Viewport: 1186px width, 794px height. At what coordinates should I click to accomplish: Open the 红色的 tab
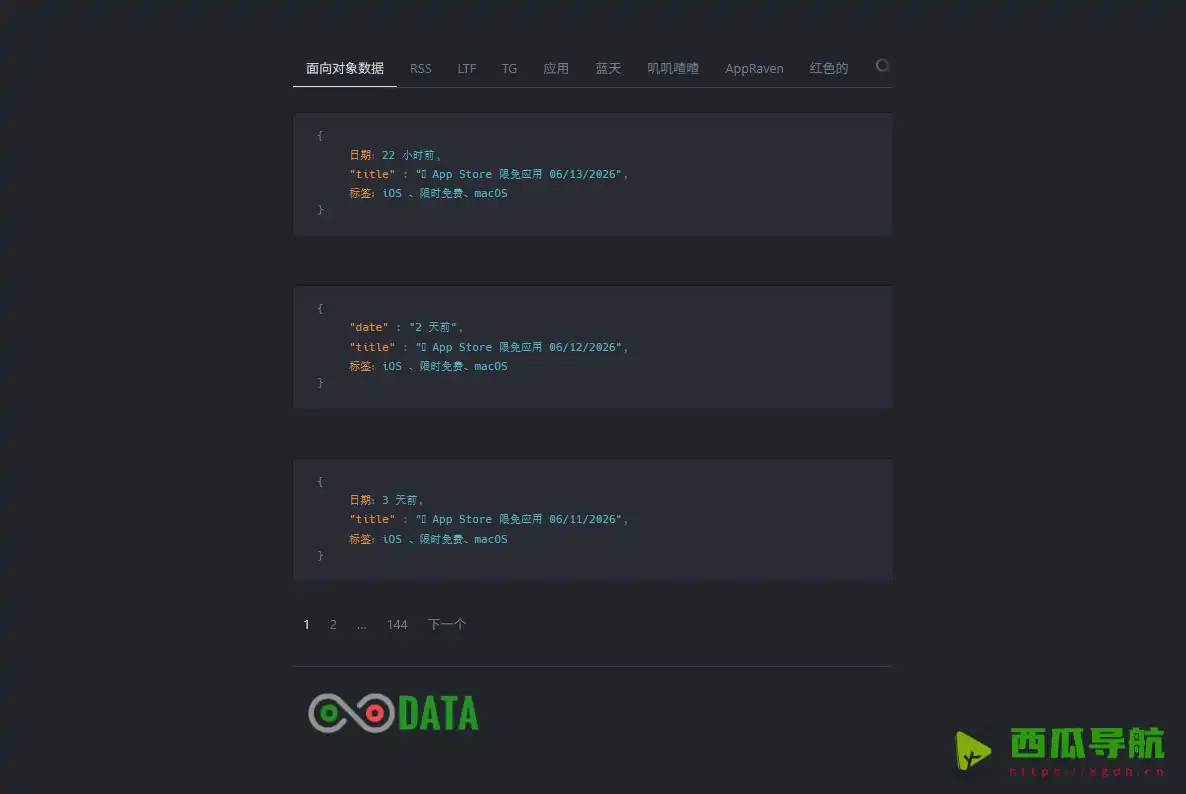(828, 68)
